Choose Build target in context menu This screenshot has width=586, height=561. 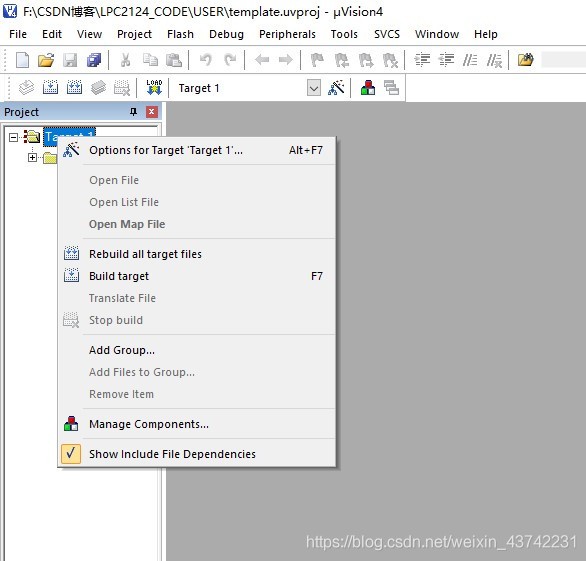pyautogui.click(x=197, y=276)
